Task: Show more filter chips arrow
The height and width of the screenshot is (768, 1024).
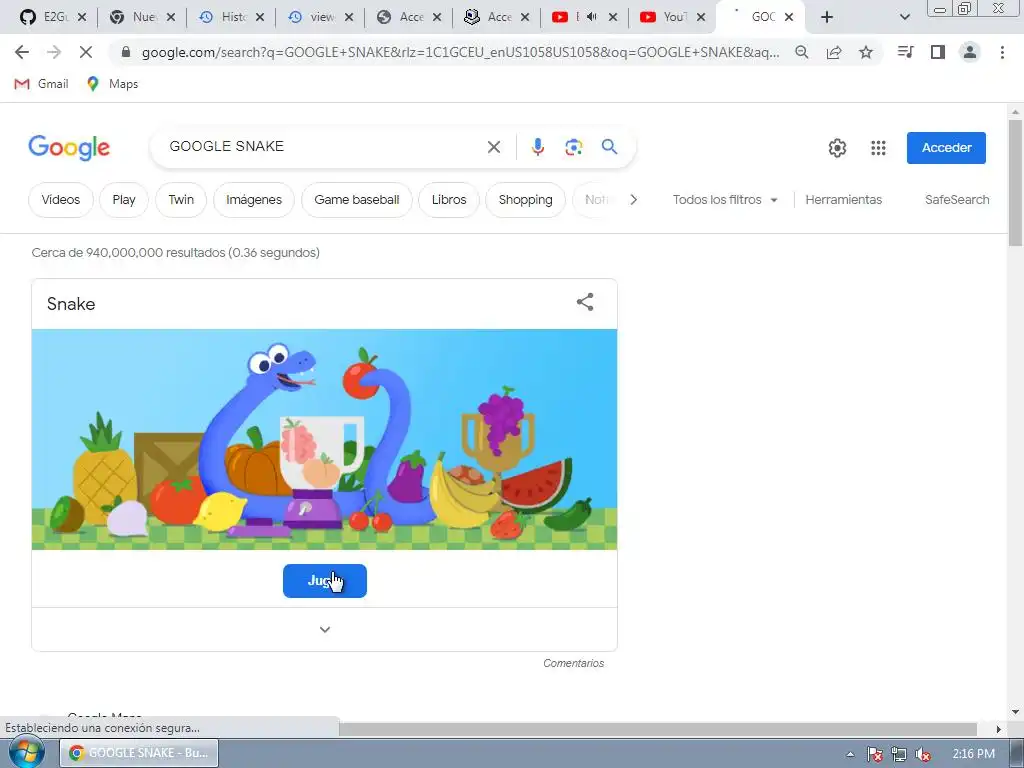Action: point(633,200)
